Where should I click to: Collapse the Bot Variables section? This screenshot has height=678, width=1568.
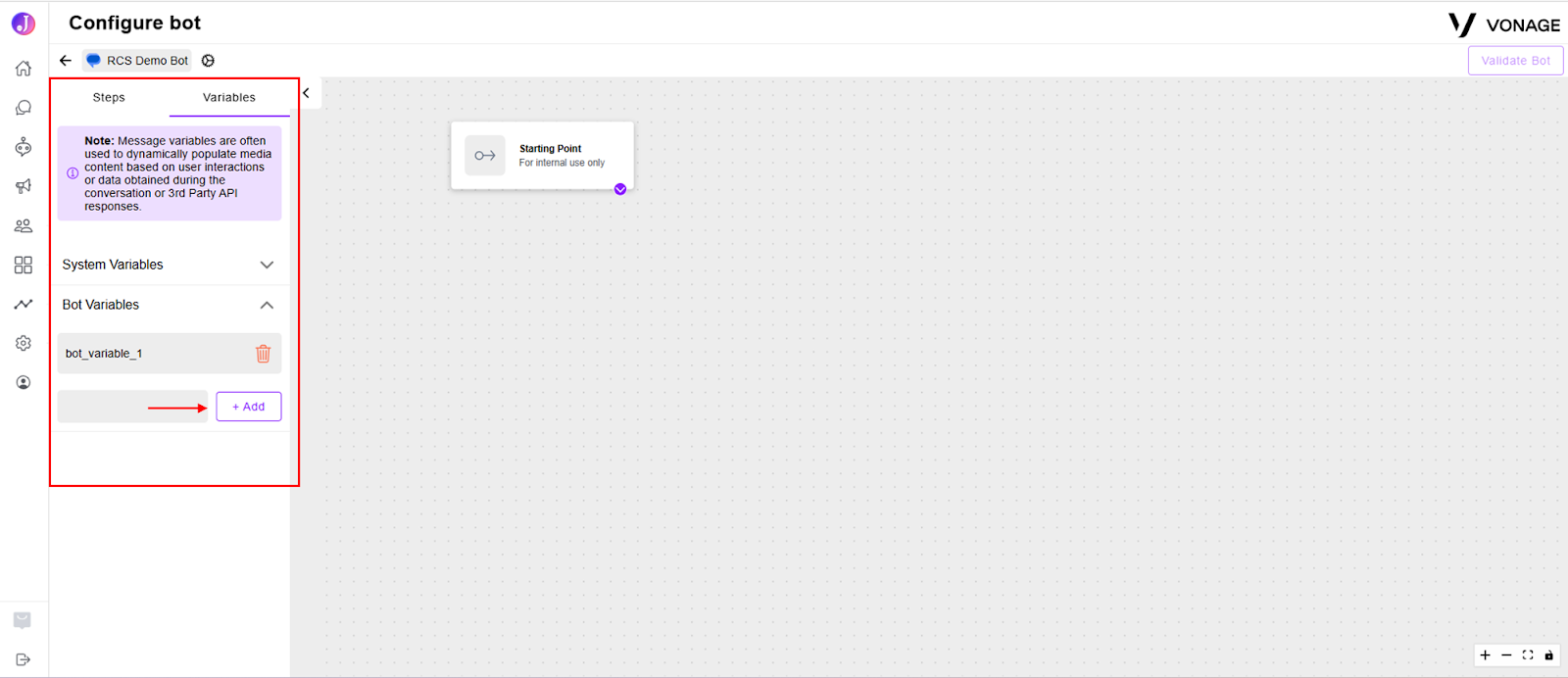coord(169,305)
